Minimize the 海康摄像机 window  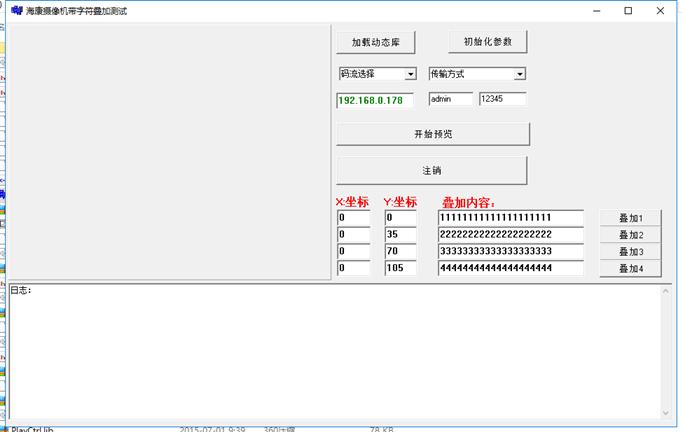pyautogui.click(x=597, y=11)
